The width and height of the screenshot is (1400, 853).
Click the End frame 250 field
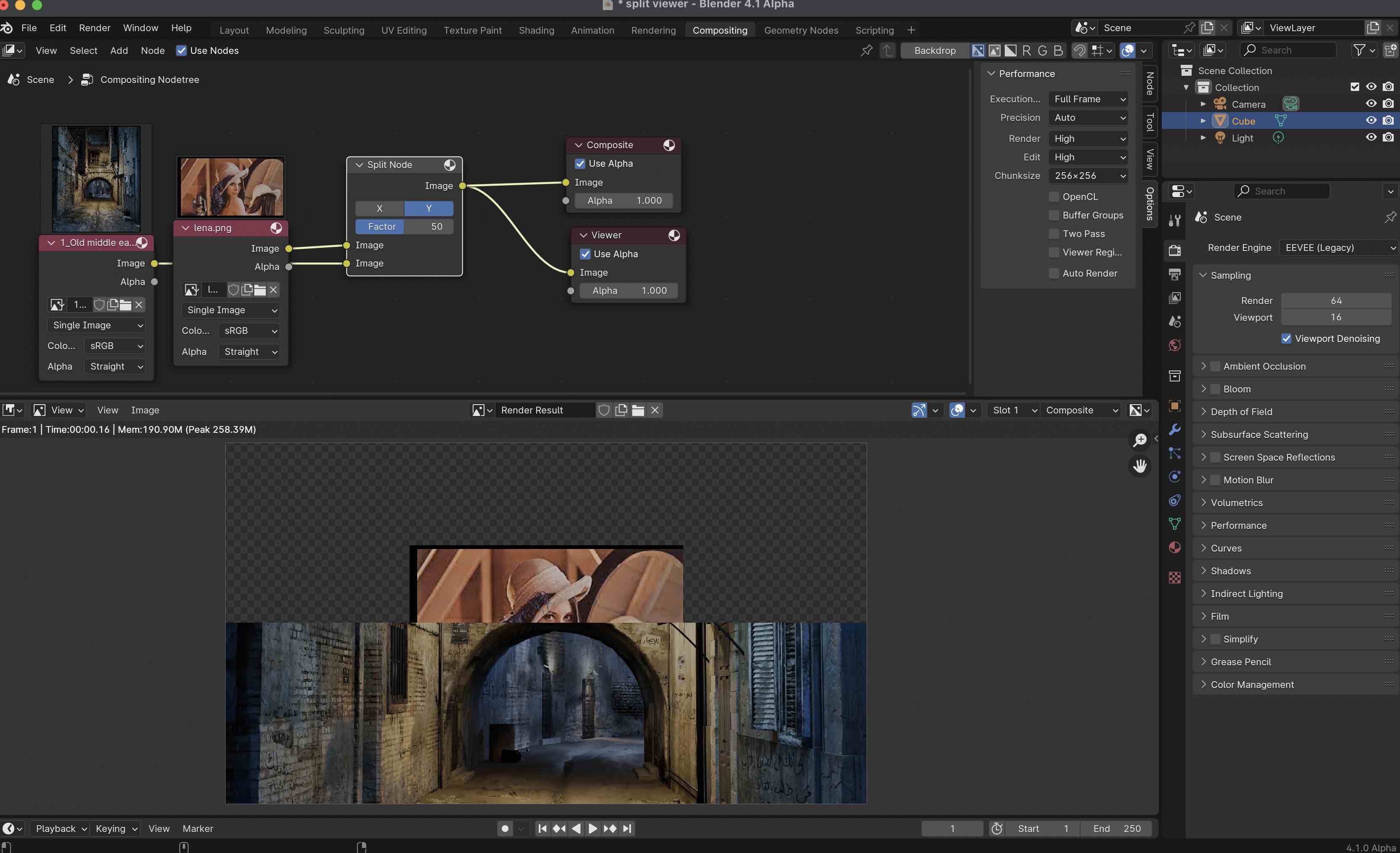1116,829
